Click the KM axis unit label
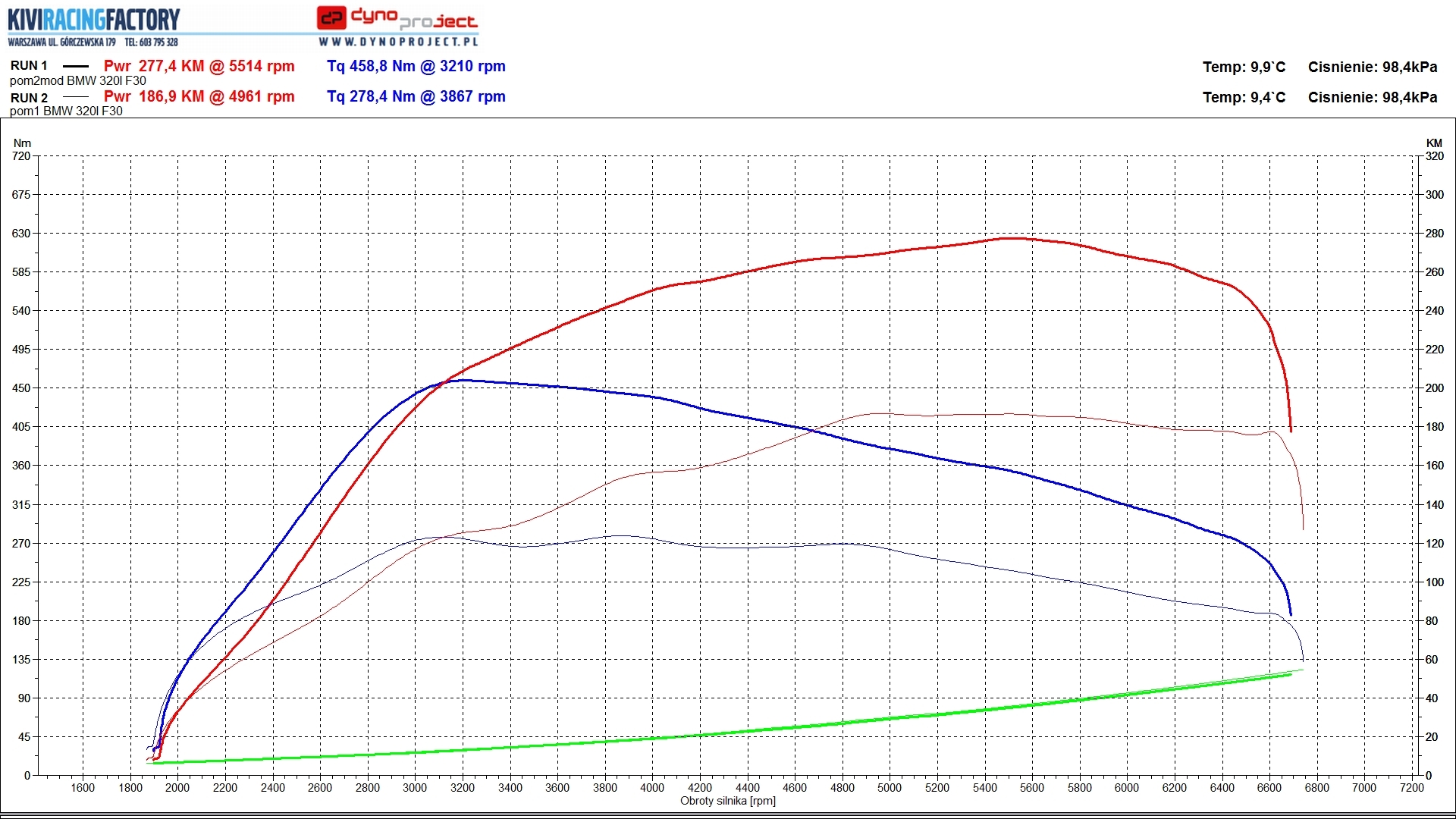1456x819 pixels. [x=1433, y=143]
